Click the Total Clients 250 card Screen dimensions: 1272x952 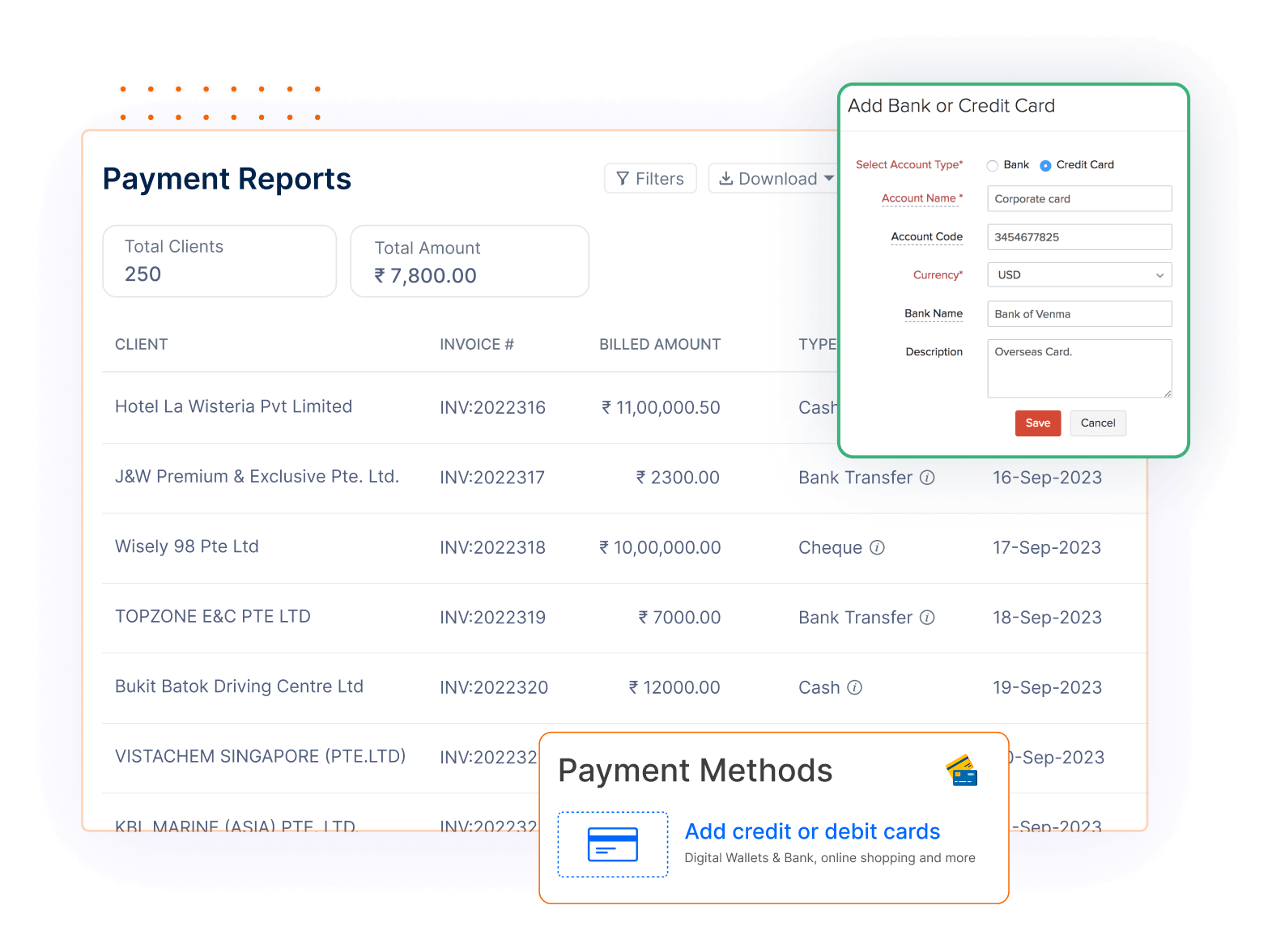(x=219, y=261)
